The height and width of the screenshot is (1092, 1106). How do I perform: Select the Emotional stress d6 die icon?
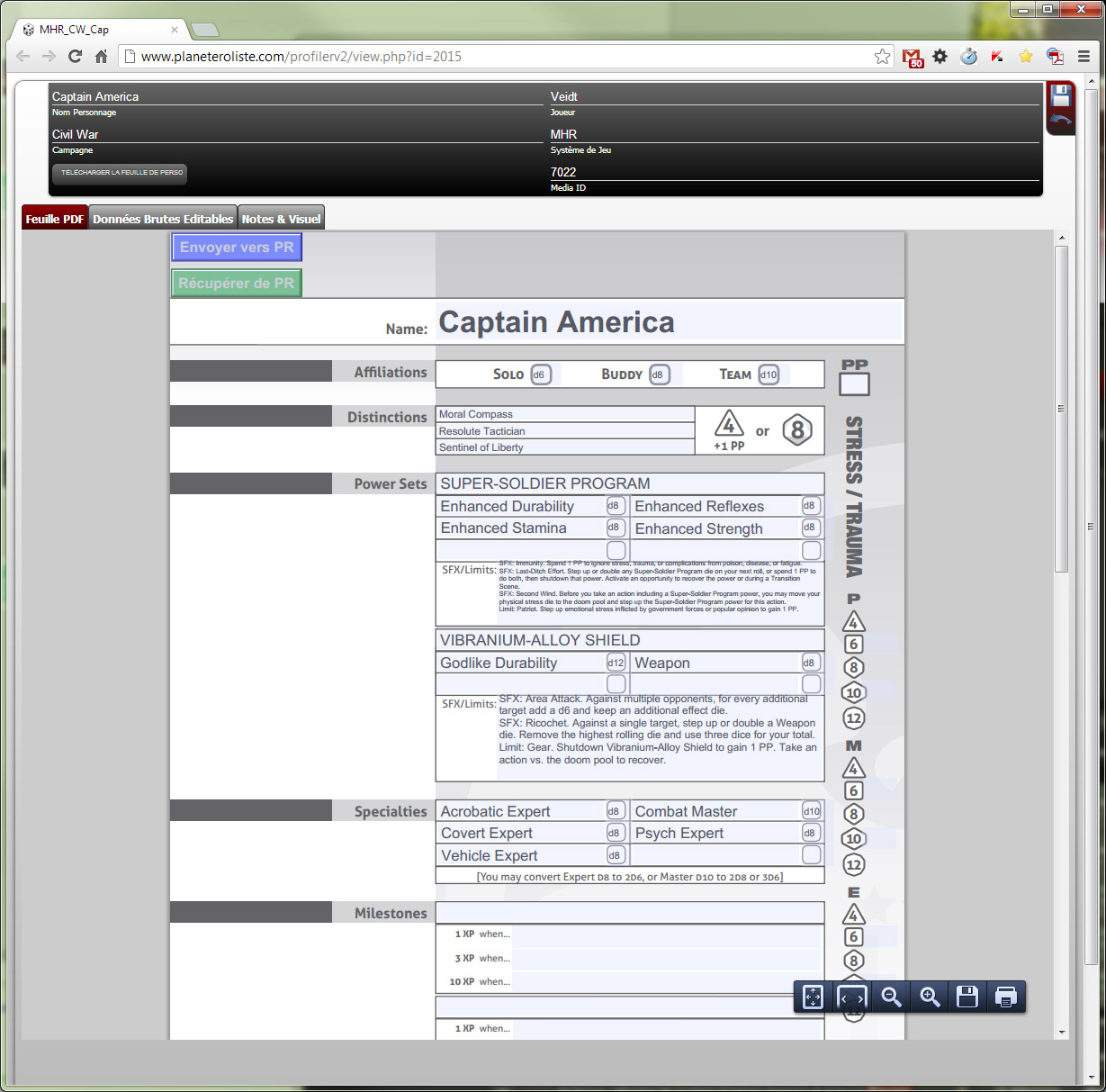(x=854, y=937)
